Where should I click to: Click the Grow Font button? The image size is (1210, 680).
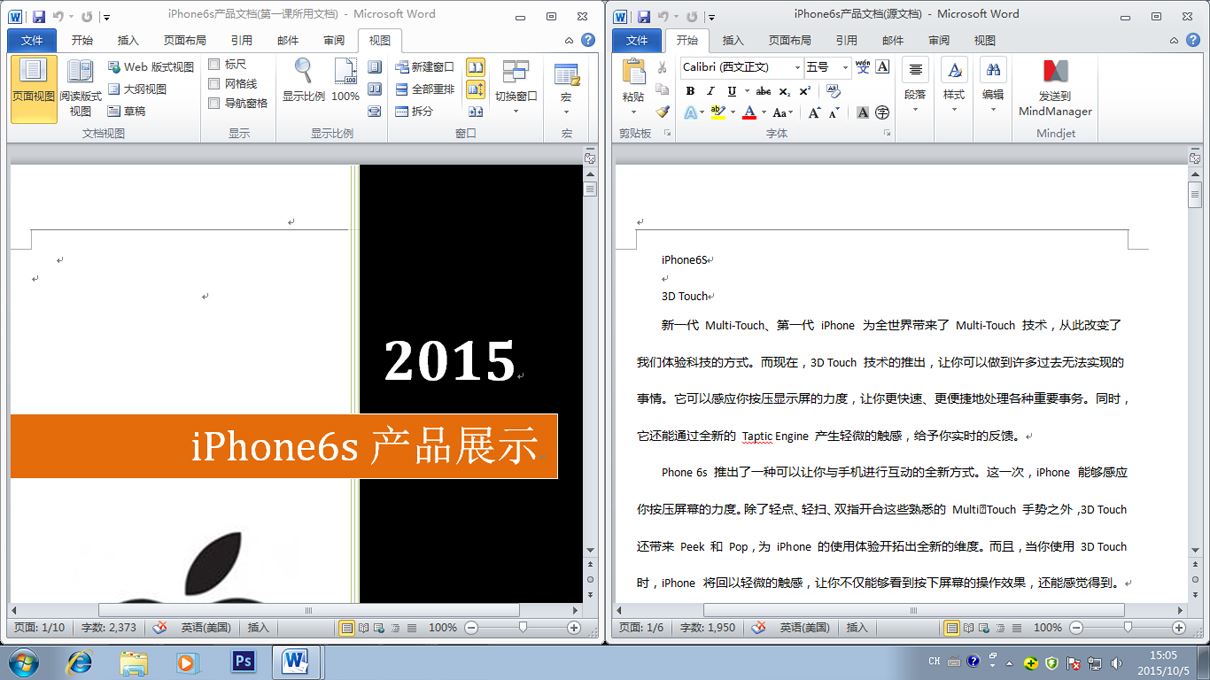[814, 113]
